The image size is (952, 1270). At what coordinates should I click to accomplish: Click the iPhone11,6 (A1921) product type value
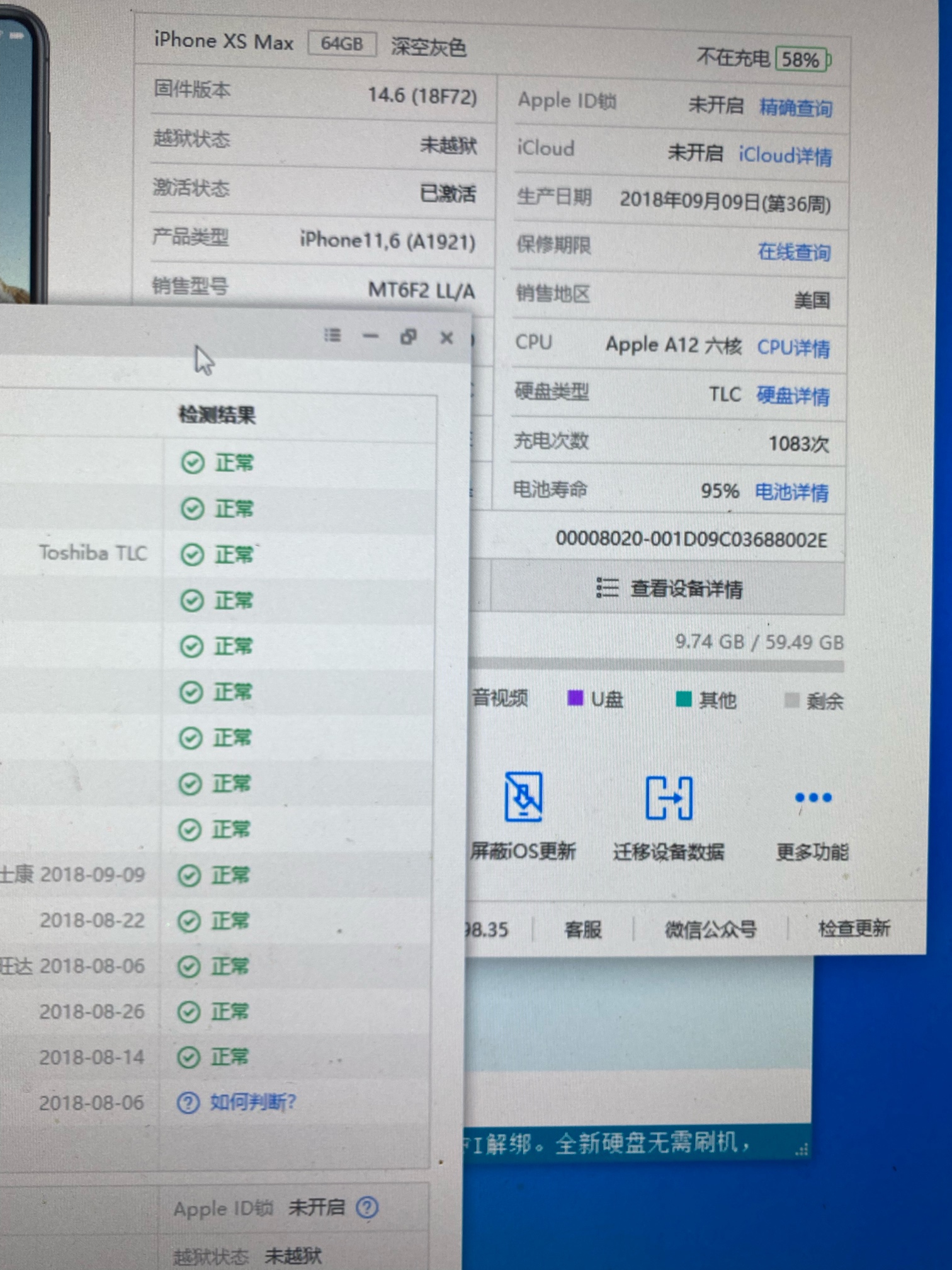pos(387,241)
